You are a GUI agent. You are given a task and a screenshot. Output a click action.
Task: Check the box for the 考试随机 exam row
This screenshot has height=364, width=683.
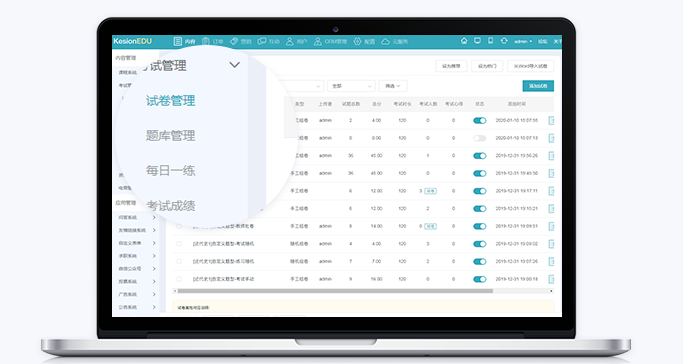179,244
